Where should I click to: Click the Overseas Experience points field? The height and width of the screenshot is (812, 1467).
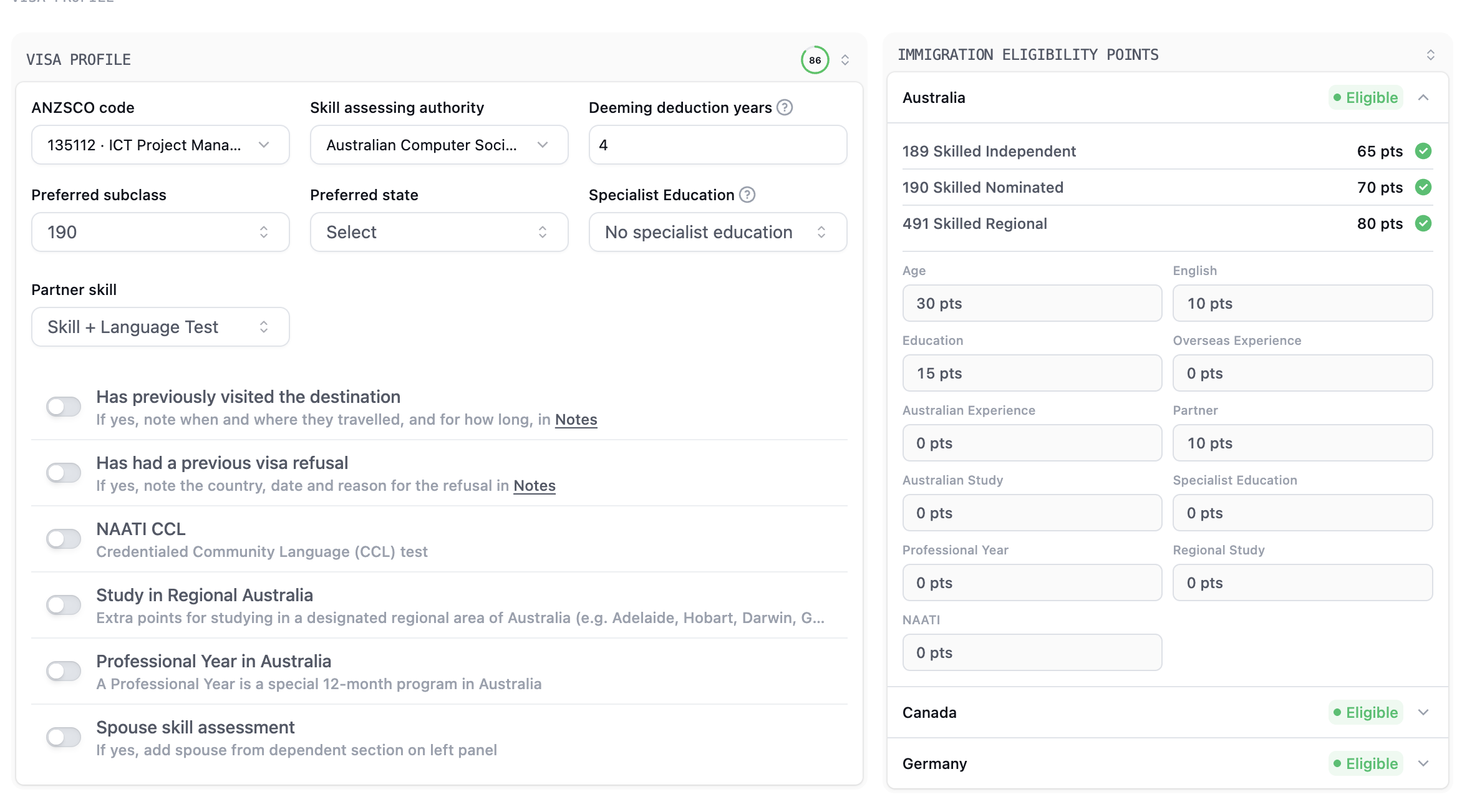pos(1302,373)
